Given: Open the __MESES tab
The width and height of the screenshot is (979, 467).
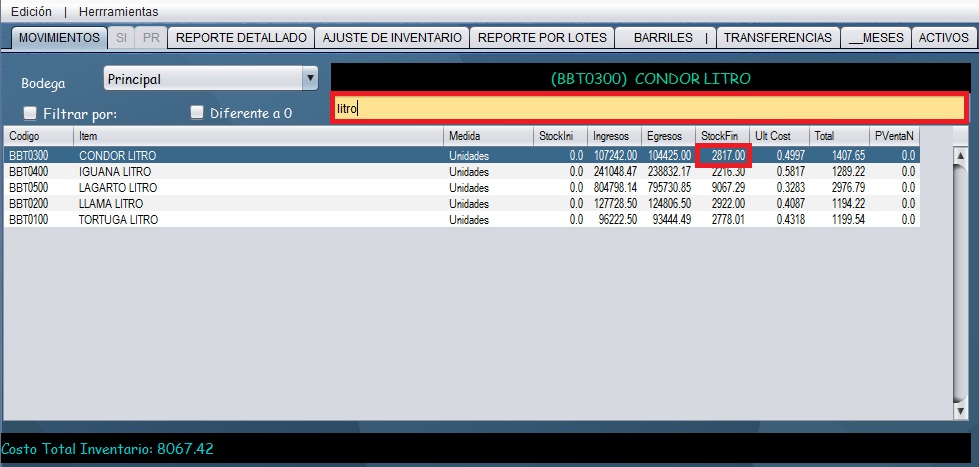Looking at the screenshot, I should 875,37.
